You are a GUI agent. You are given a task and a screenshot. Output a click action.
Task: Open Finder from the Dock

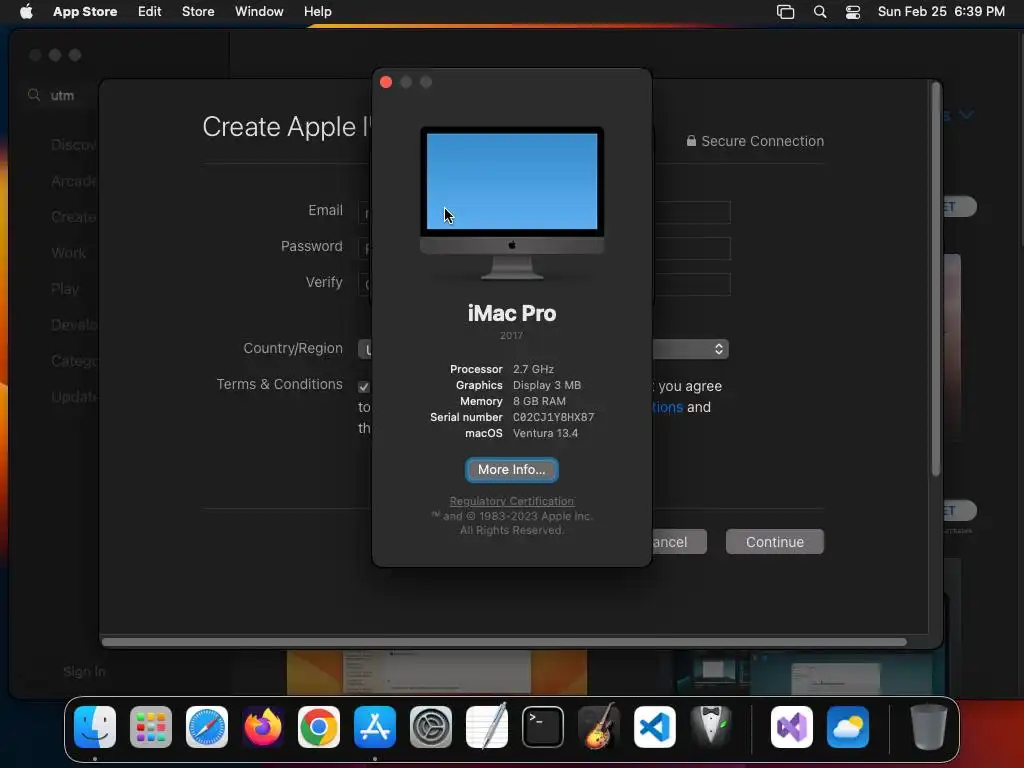[95, 727]
